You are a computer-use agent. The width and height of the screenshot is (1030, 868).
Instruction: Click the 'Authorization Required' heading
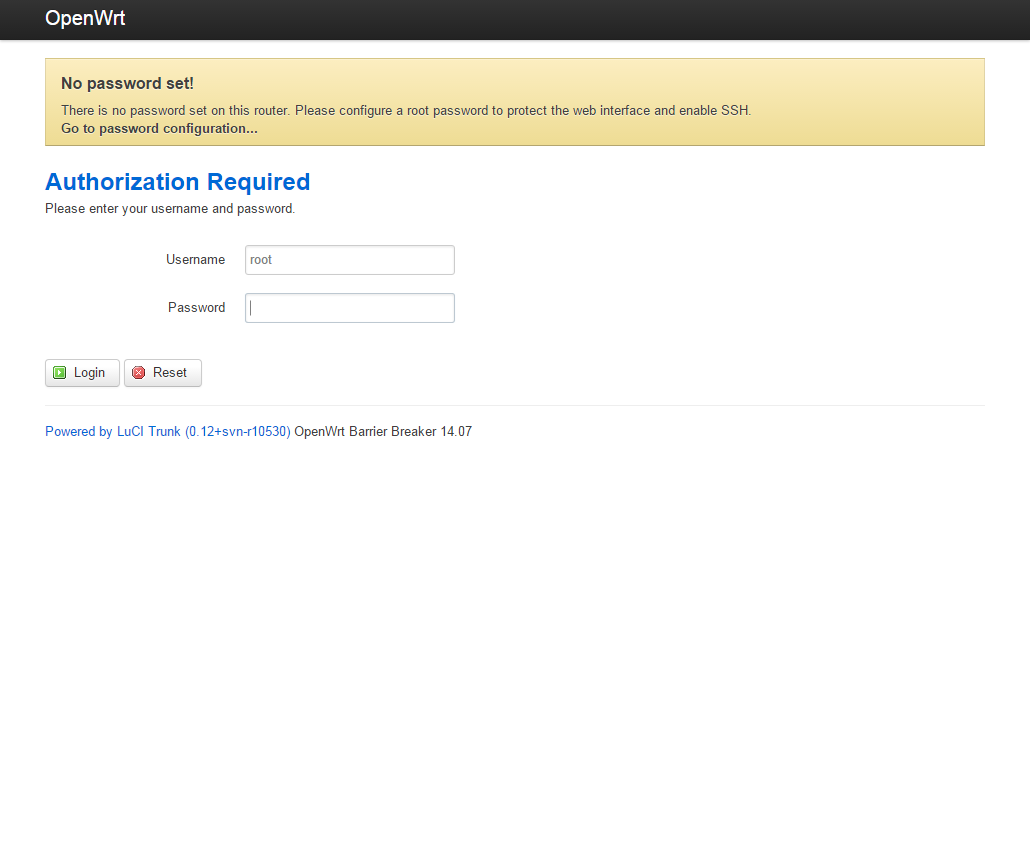click(x=177, y=182)
